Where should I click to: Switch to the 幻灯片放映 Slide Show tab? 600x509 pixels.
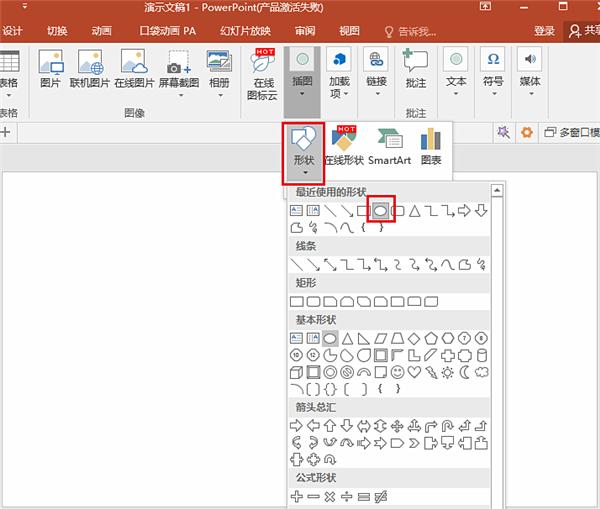tap(245, 31)
